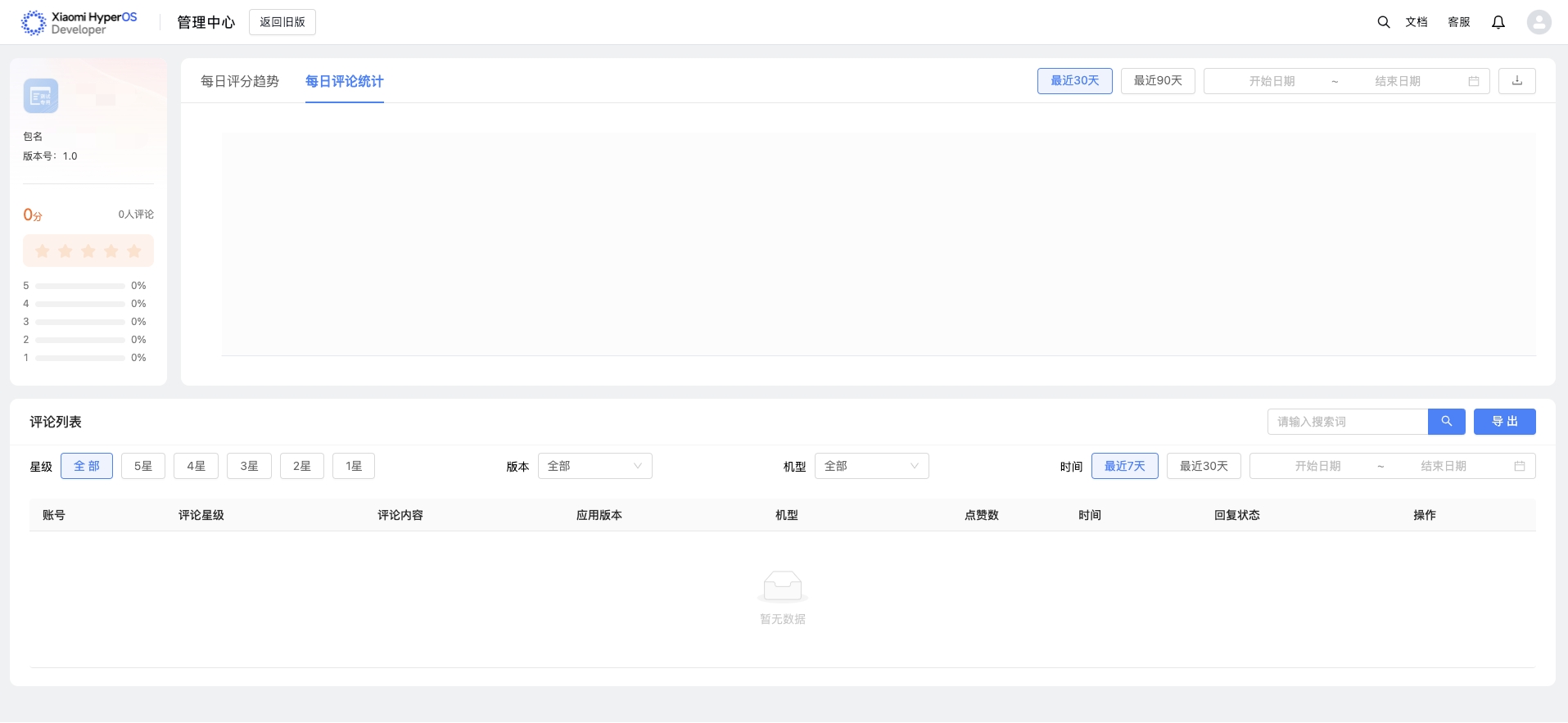Expand the 版本 dropdown
Screen dimensions: 1568x723
594,467
